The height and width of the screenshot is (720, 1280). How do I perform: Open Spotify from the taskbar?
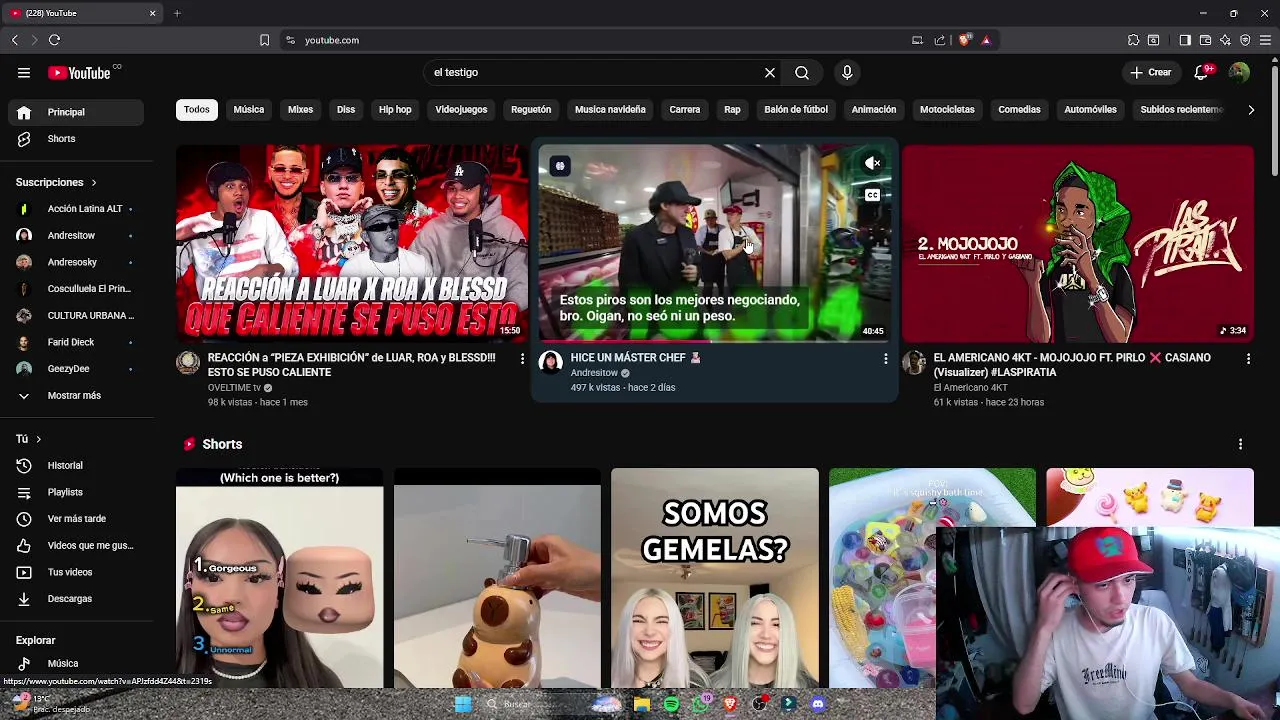(671, 704)
